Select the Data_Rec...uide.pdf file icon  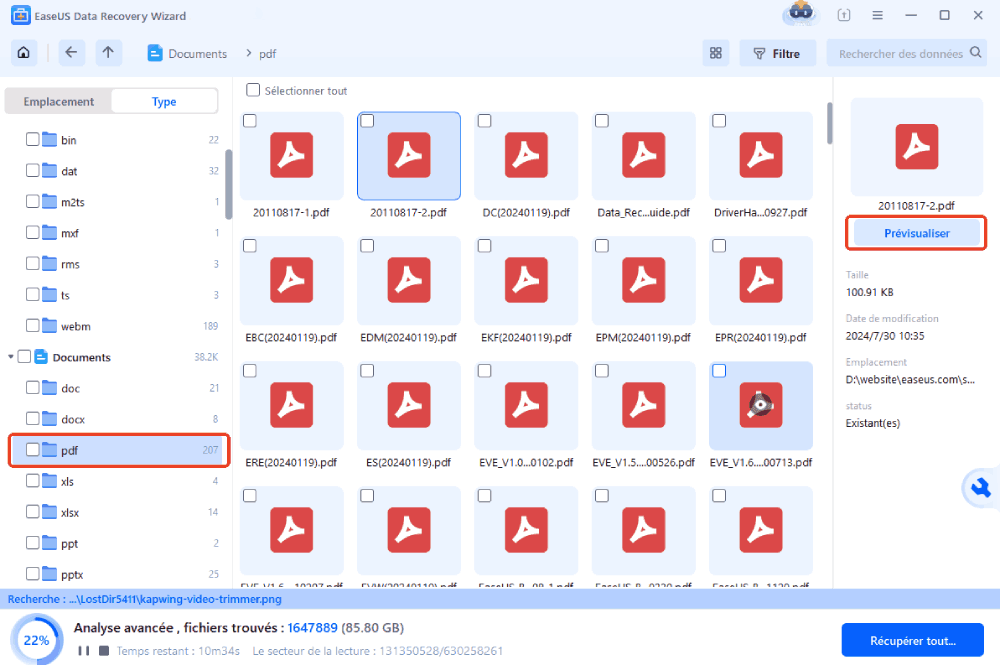pyautogui.click(x=643, y=155)
